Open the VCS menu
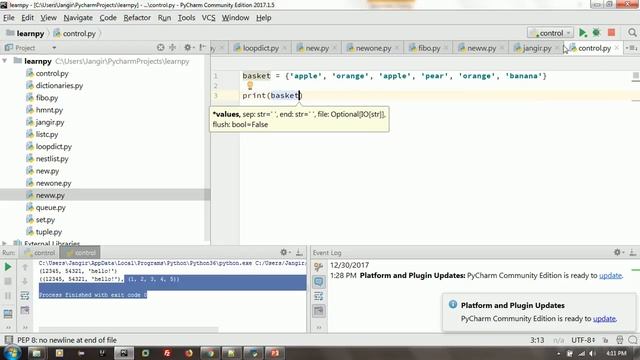Viewport: 640px width, 360px height. pos(208,18)
